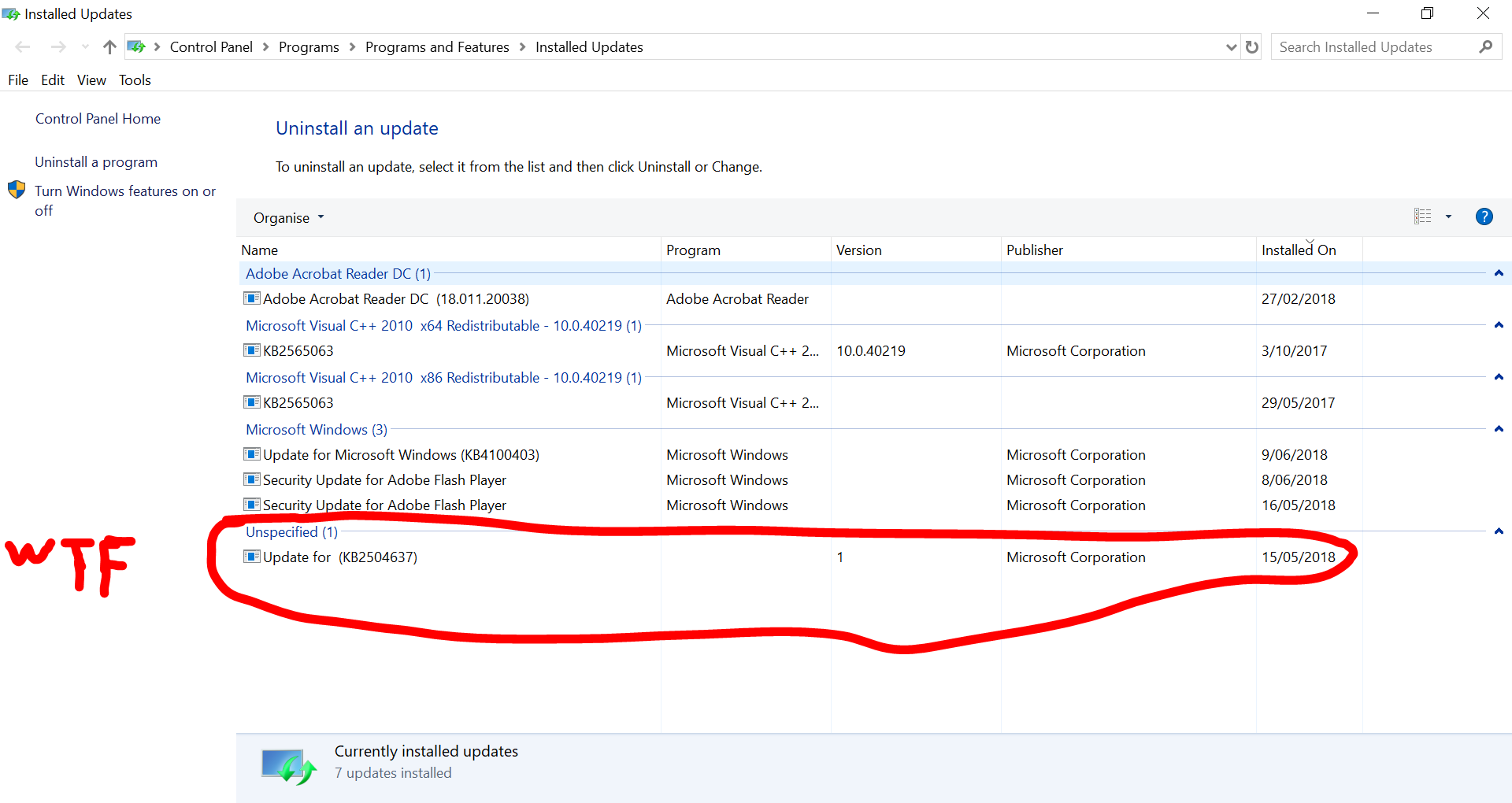Click icon of Flash update dated 8/06/2018
1512x803 pixels.
tap(251, 479)
